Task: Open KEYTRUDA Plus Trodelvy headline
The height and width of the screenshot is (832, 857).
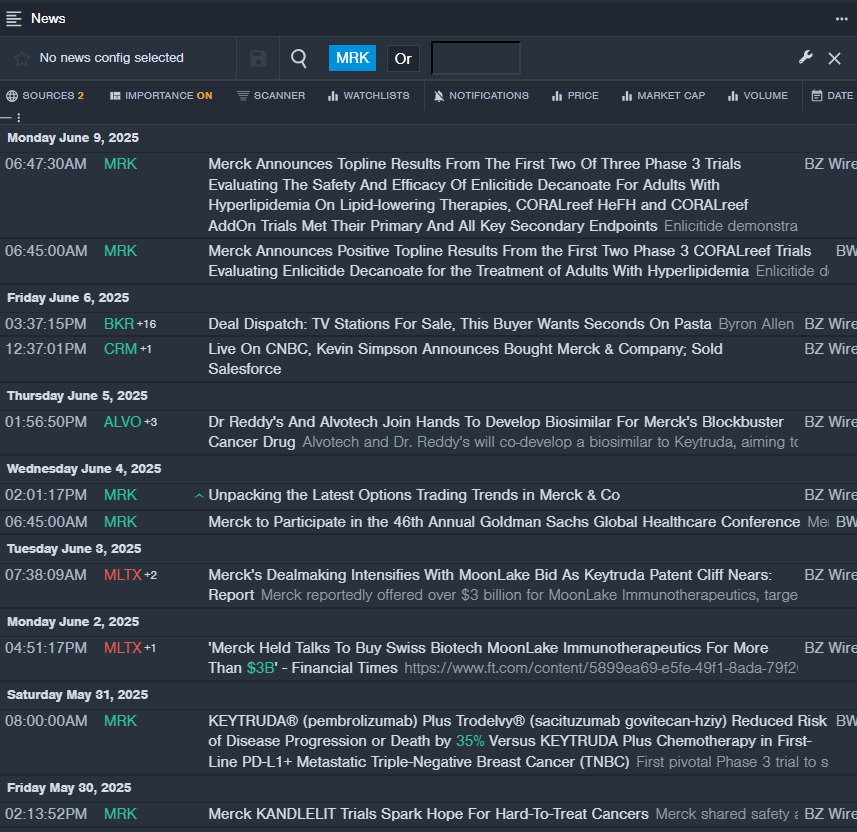Action: (x=518, y=741)
